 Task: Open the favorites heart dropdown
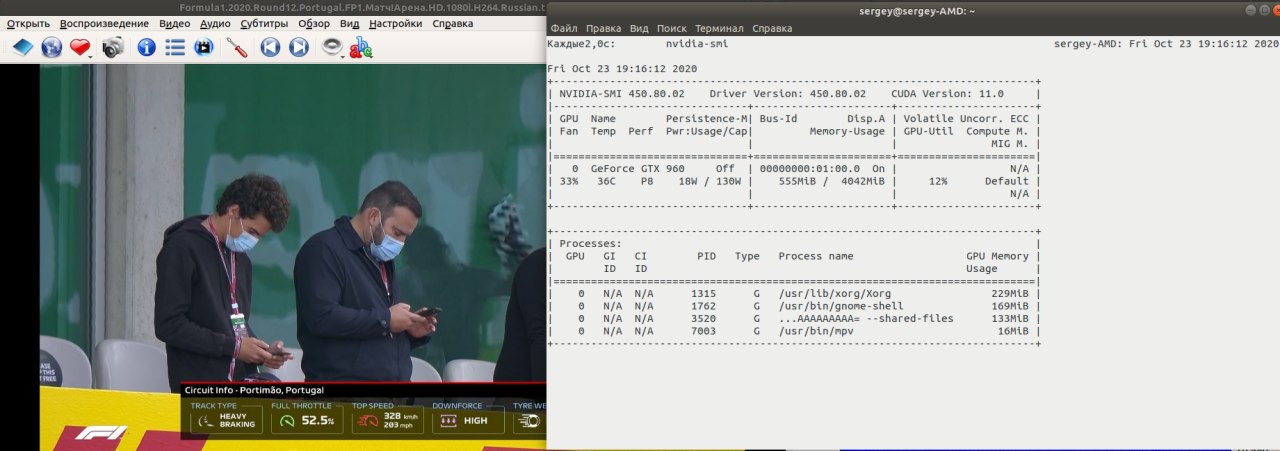[81, 47]
